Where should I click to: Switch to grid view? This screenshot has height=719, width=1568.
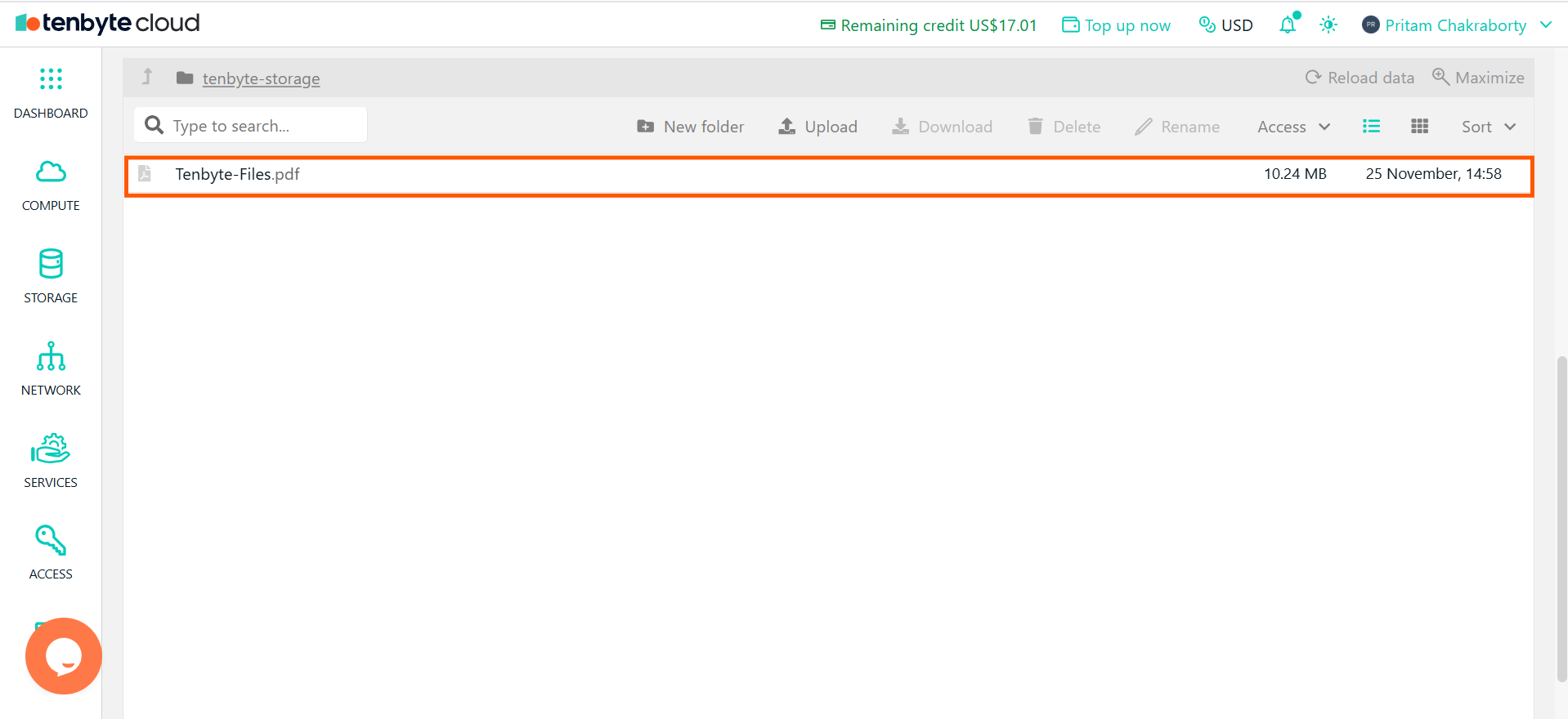click(1419, 126)
